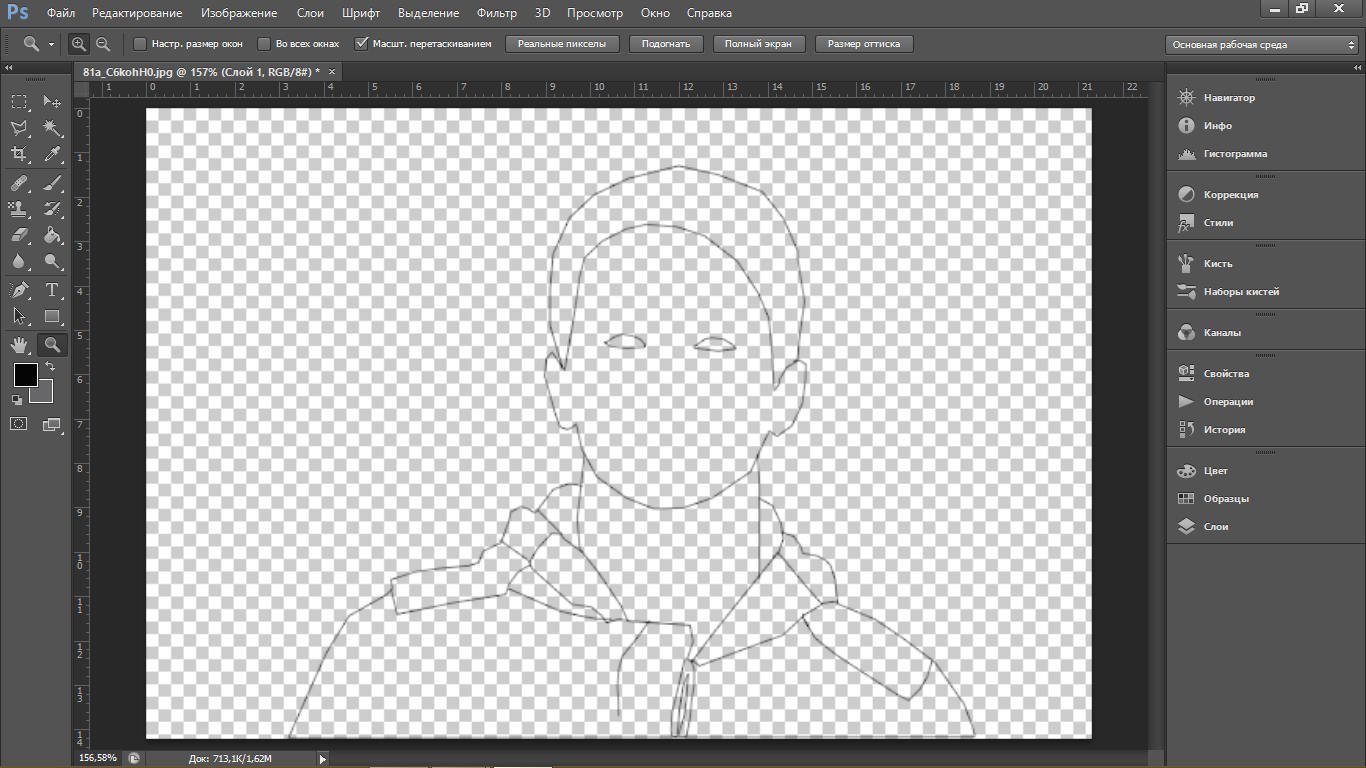Image resolution: width=1366 pixels, height=768 pixels.
Task: Open the Коррекция panel
Action: [x=1231, y=195]
